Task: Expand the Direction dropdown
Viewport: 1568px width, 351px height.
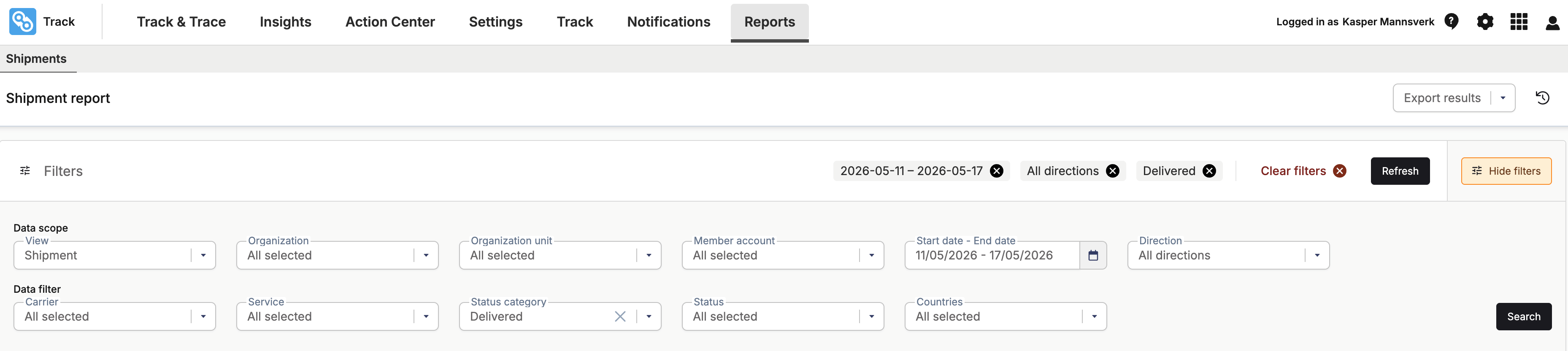Action: pos(1317,256)
